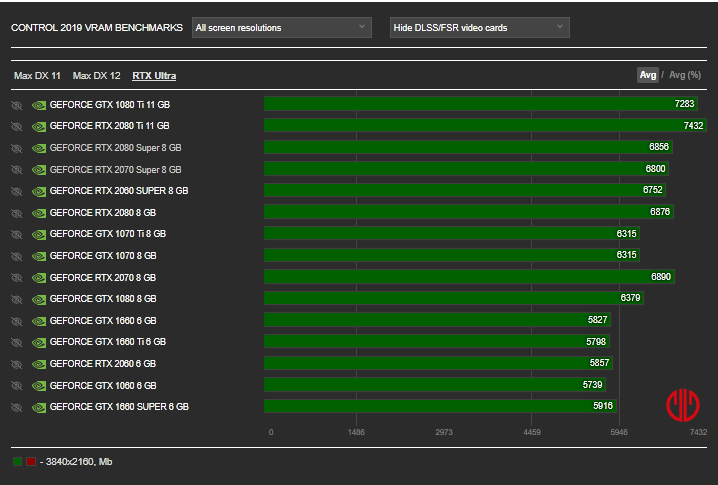Viewport: 718px width, 485px height.
Task: Click the 7432 bar for RTX 2080 Ti
Action: (x=485, y=125)
